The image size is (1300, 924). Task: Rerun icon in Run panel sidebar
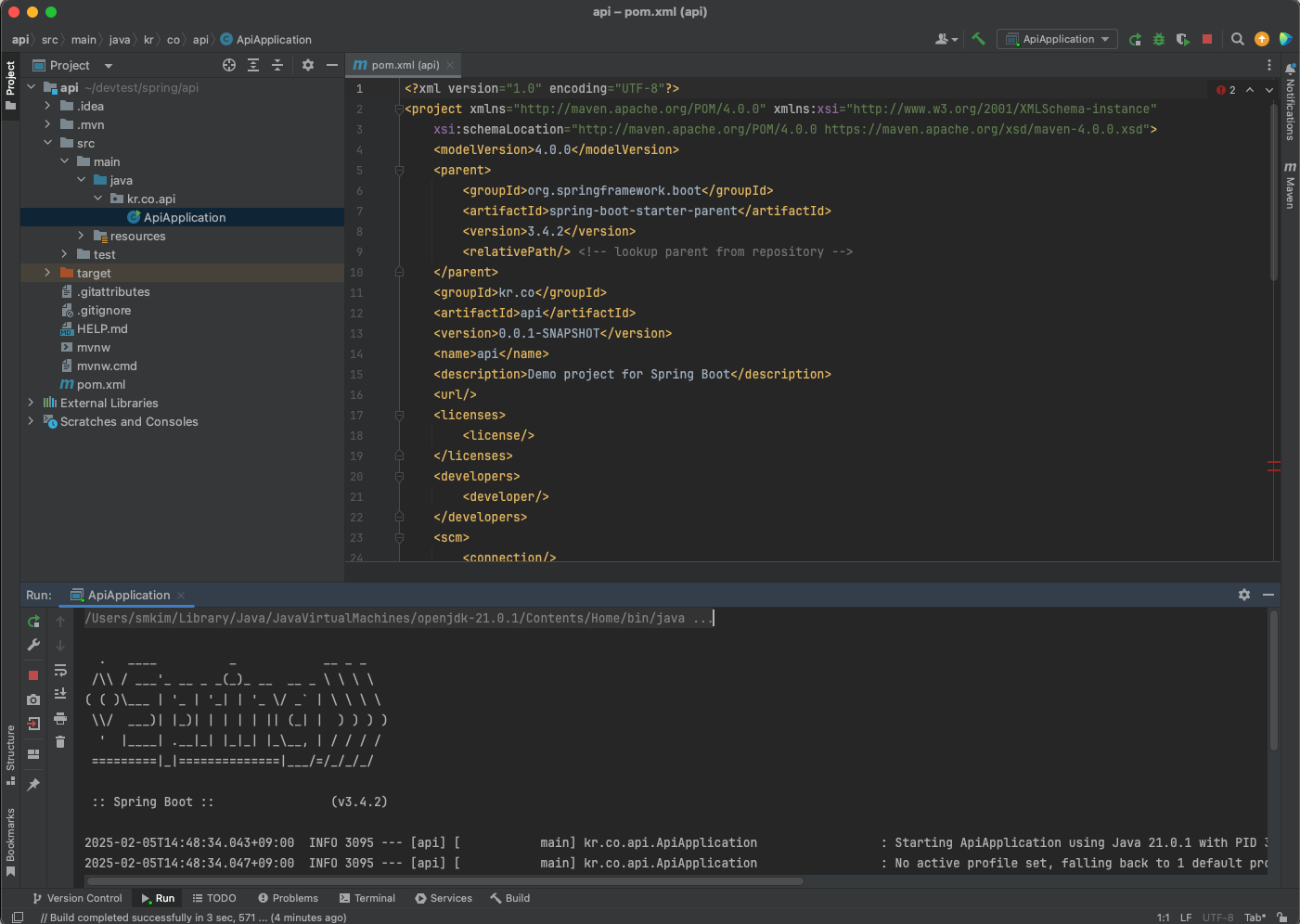[33, 622]
